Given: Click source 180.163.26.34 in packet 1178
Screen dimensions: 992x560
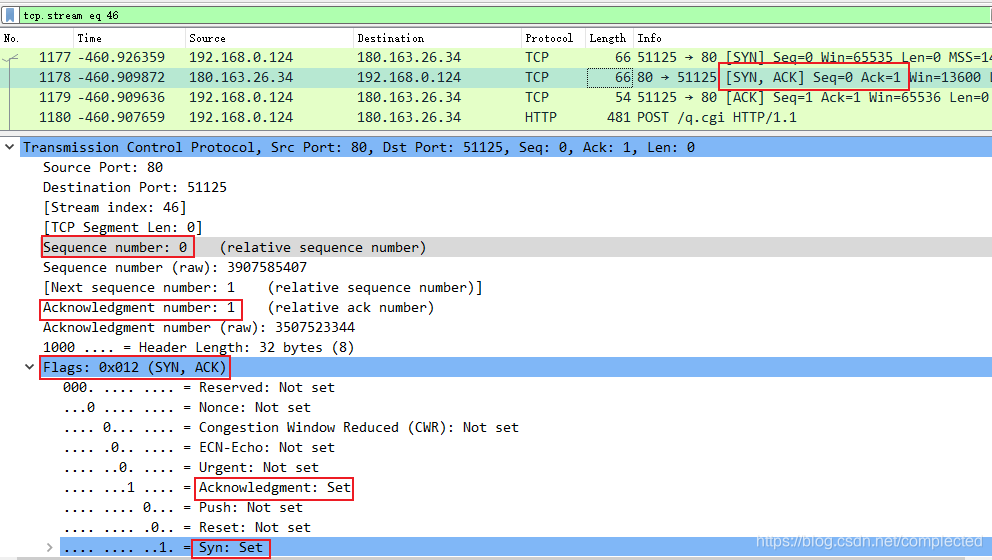Looking at the screenshot, I should coord(241,78).
